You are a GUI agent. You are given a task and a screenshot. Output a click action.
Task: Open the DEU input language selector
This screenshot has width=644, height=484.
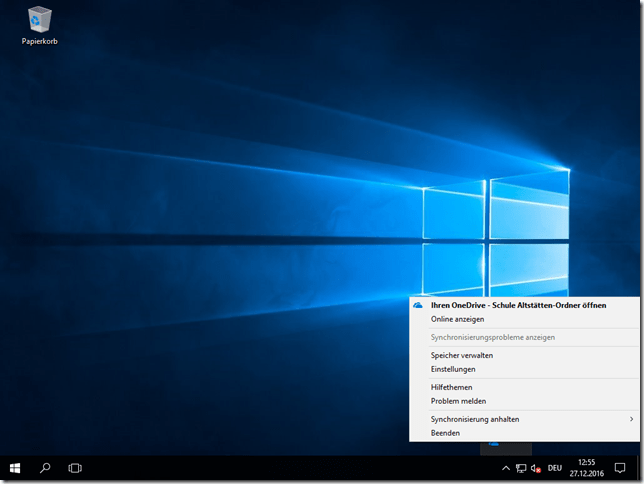pos(555,468)
